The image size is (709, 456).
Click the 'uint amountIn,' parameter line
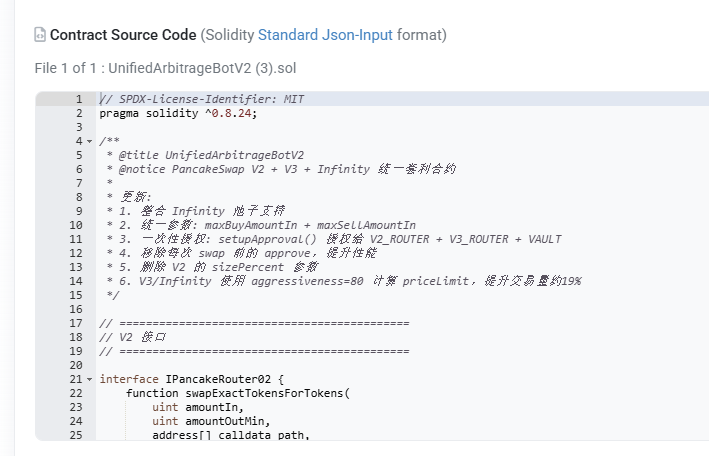tap(198, 407)
